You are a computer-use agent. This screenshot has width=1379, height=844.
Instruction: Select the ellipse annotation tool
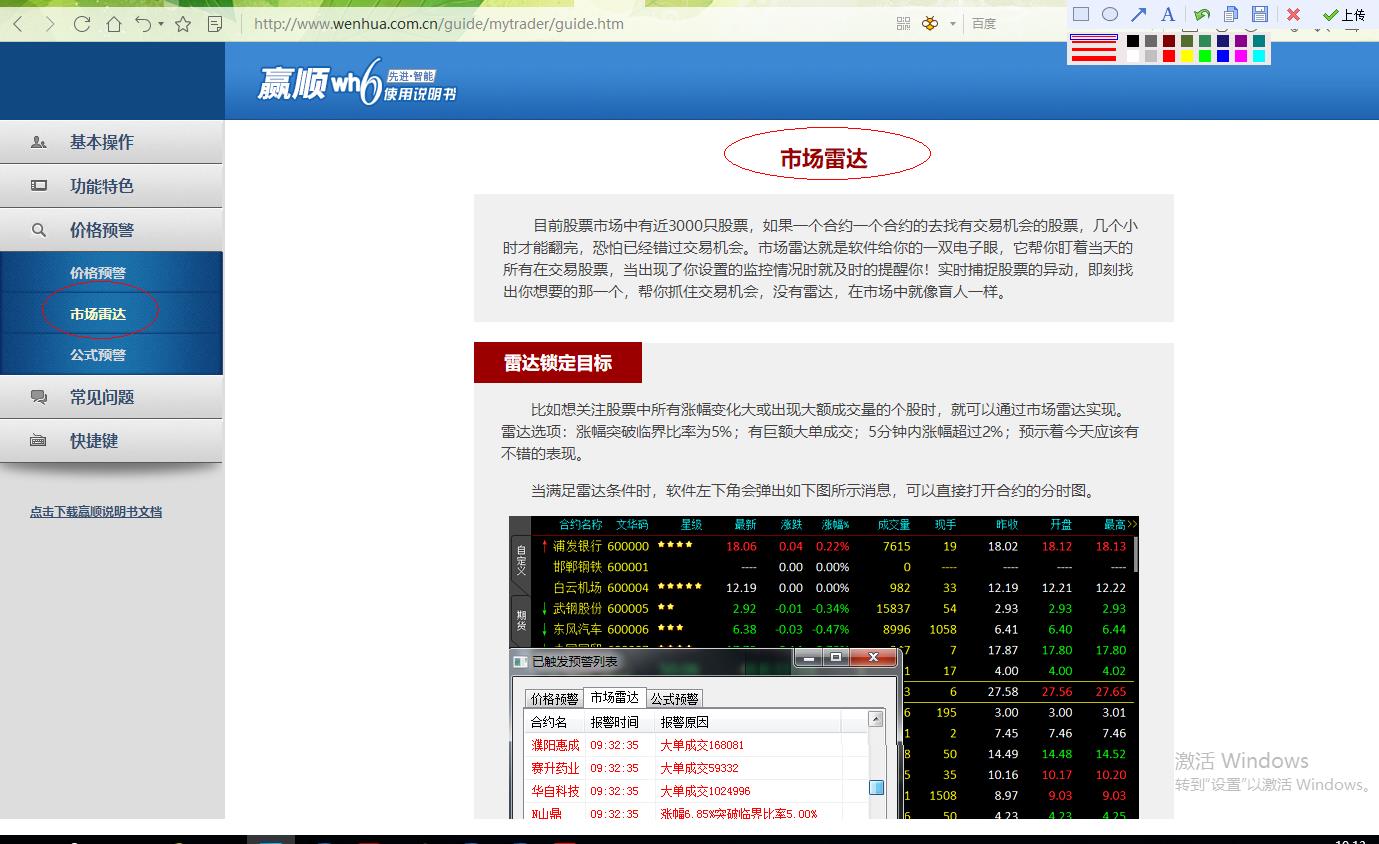pos(1110,14)
